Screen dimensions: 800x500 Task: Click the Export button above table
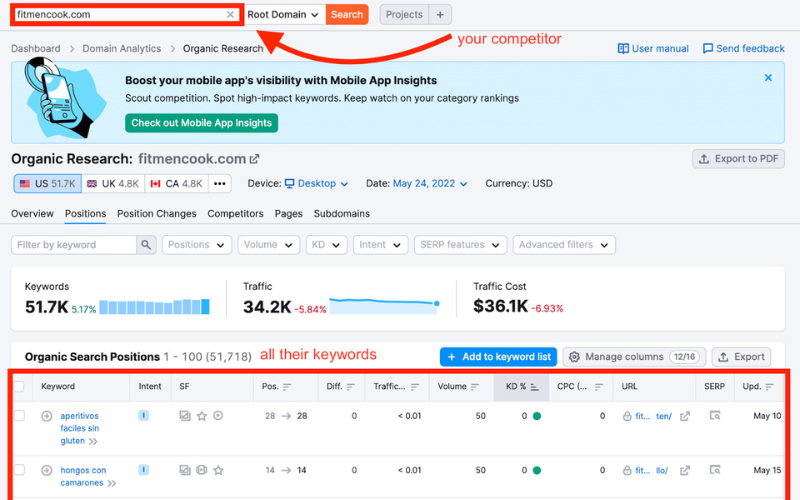tap(741, 357)
